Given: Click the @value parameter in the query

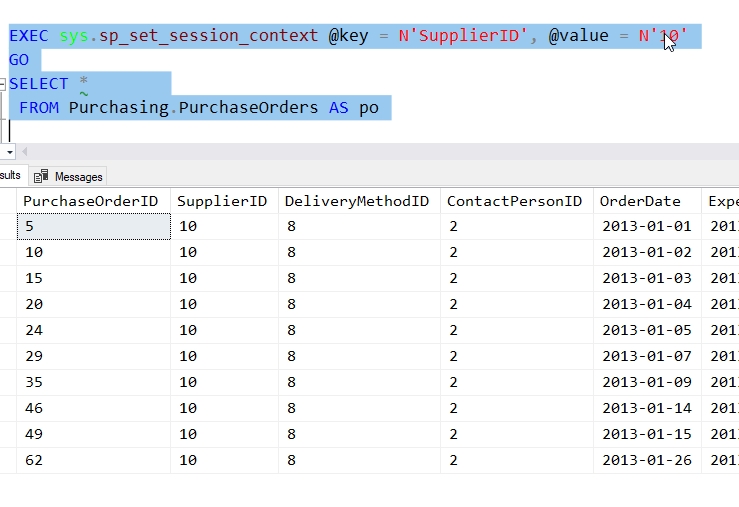Looking at the screenshot, I should coord(578,36).
